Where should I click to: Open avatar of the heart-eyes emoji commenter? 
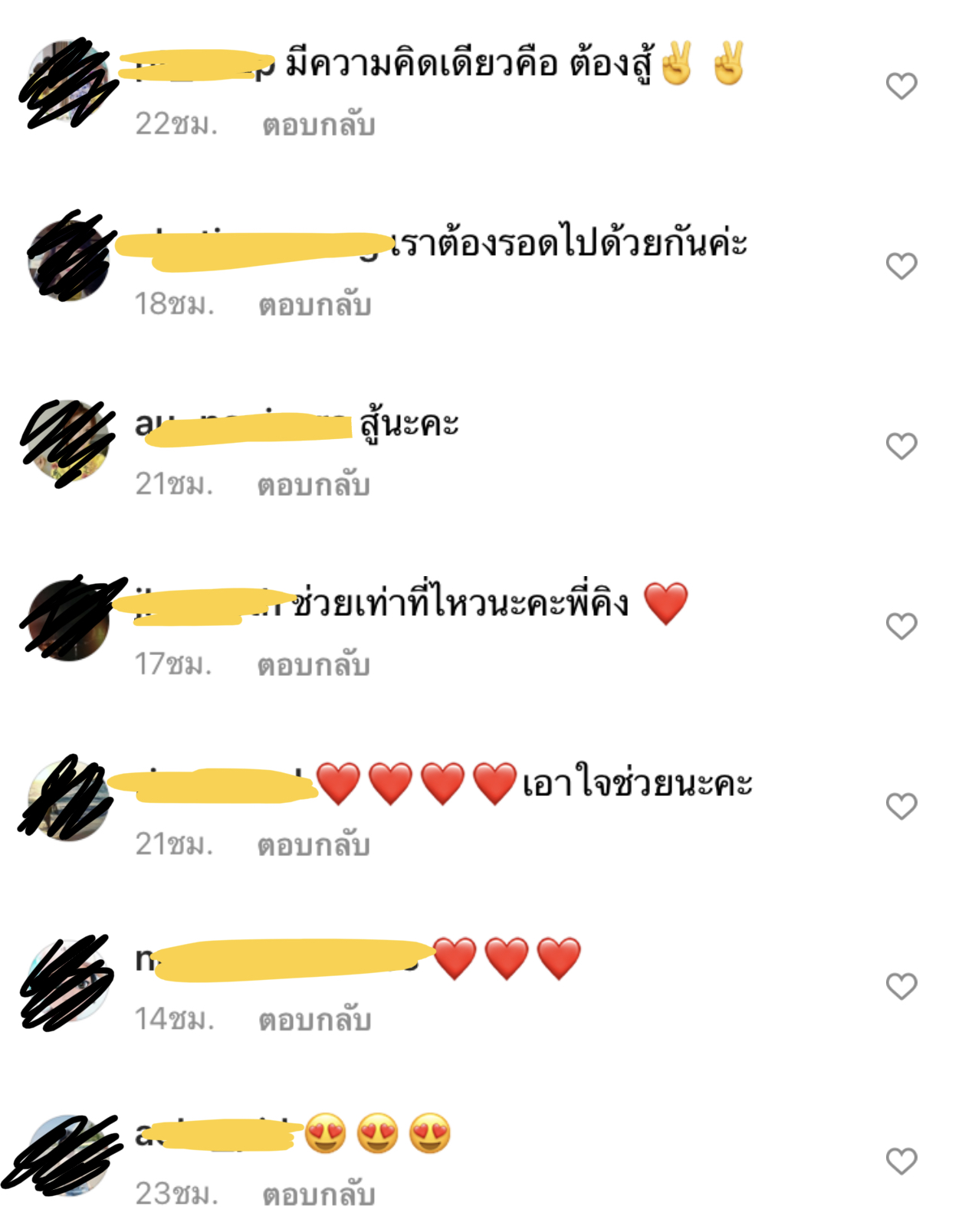click(68, 1155)
